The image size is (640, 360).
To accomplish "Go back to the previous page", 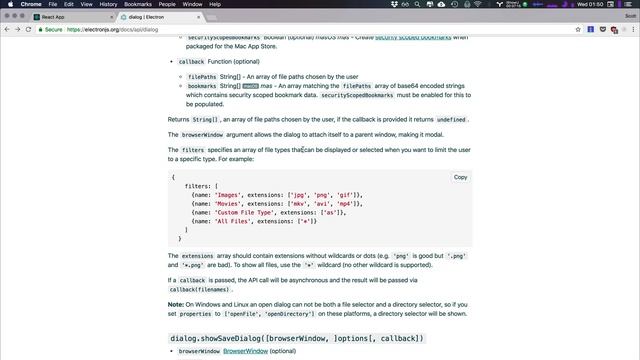I will tap(7, 29).
